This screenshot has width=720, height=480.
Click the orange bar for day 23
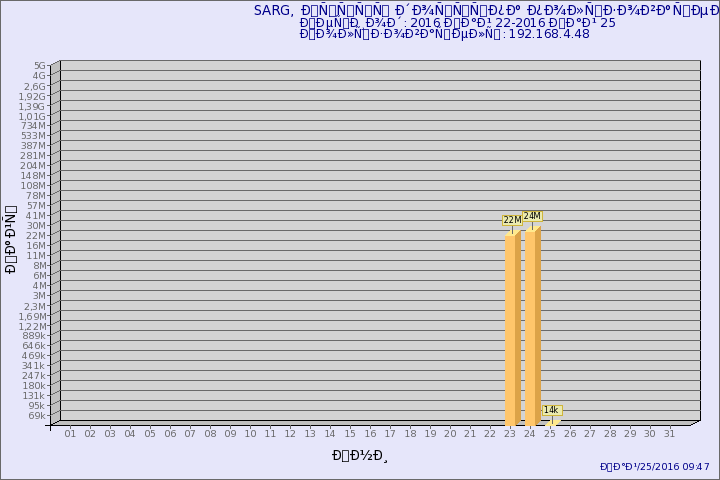tap(512, 330)
